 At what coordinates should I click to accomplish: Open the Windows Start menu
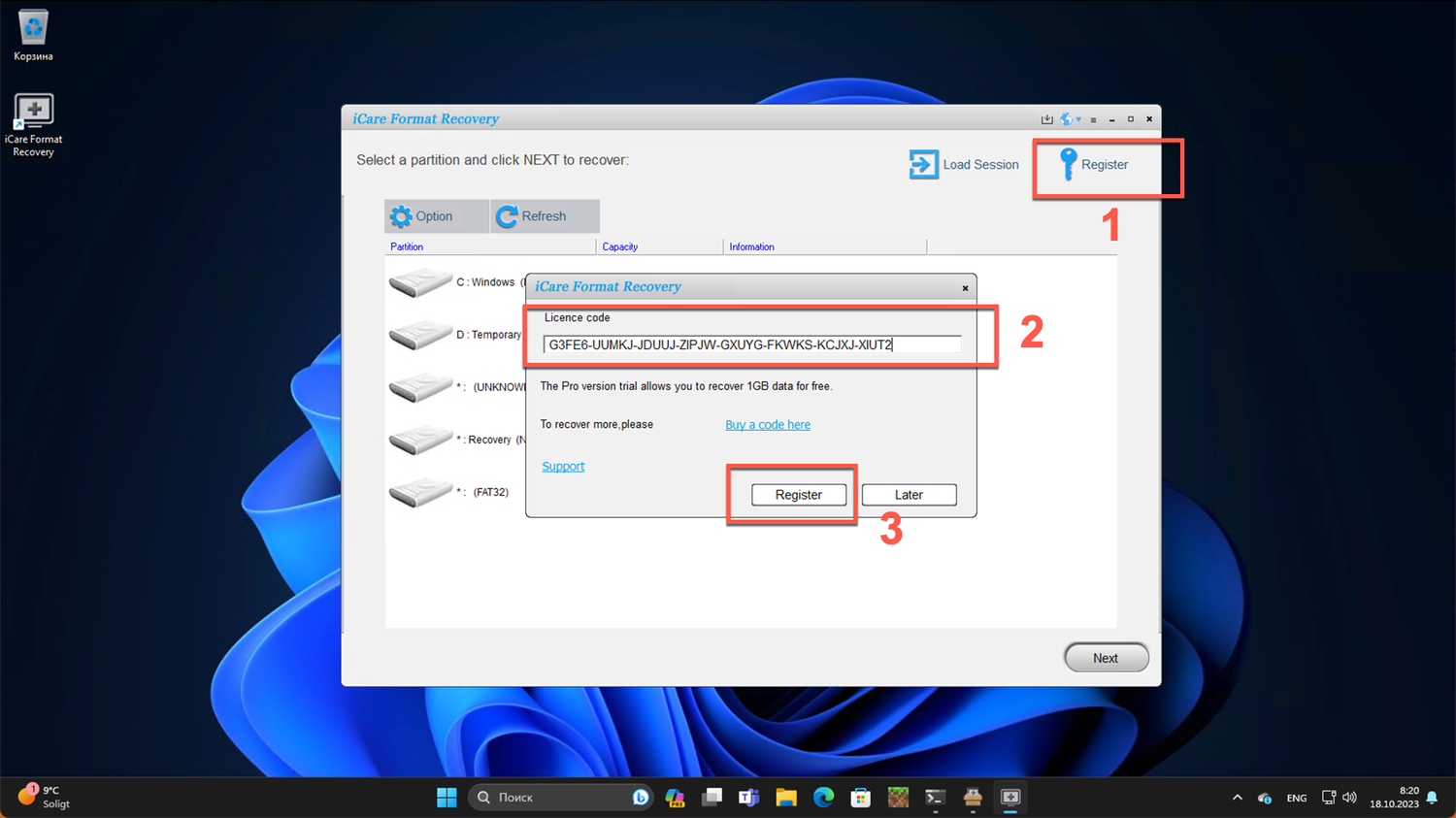[447, 798]
